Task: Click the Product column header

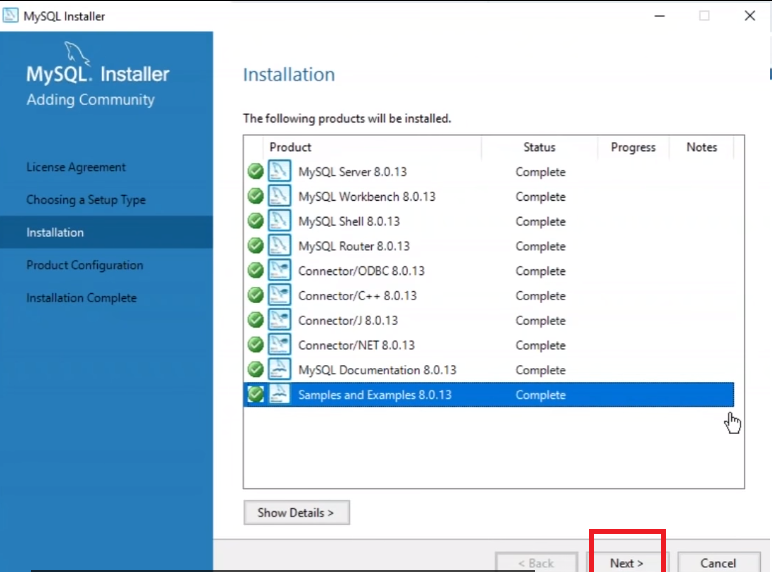Action: (x=290, y=147)
